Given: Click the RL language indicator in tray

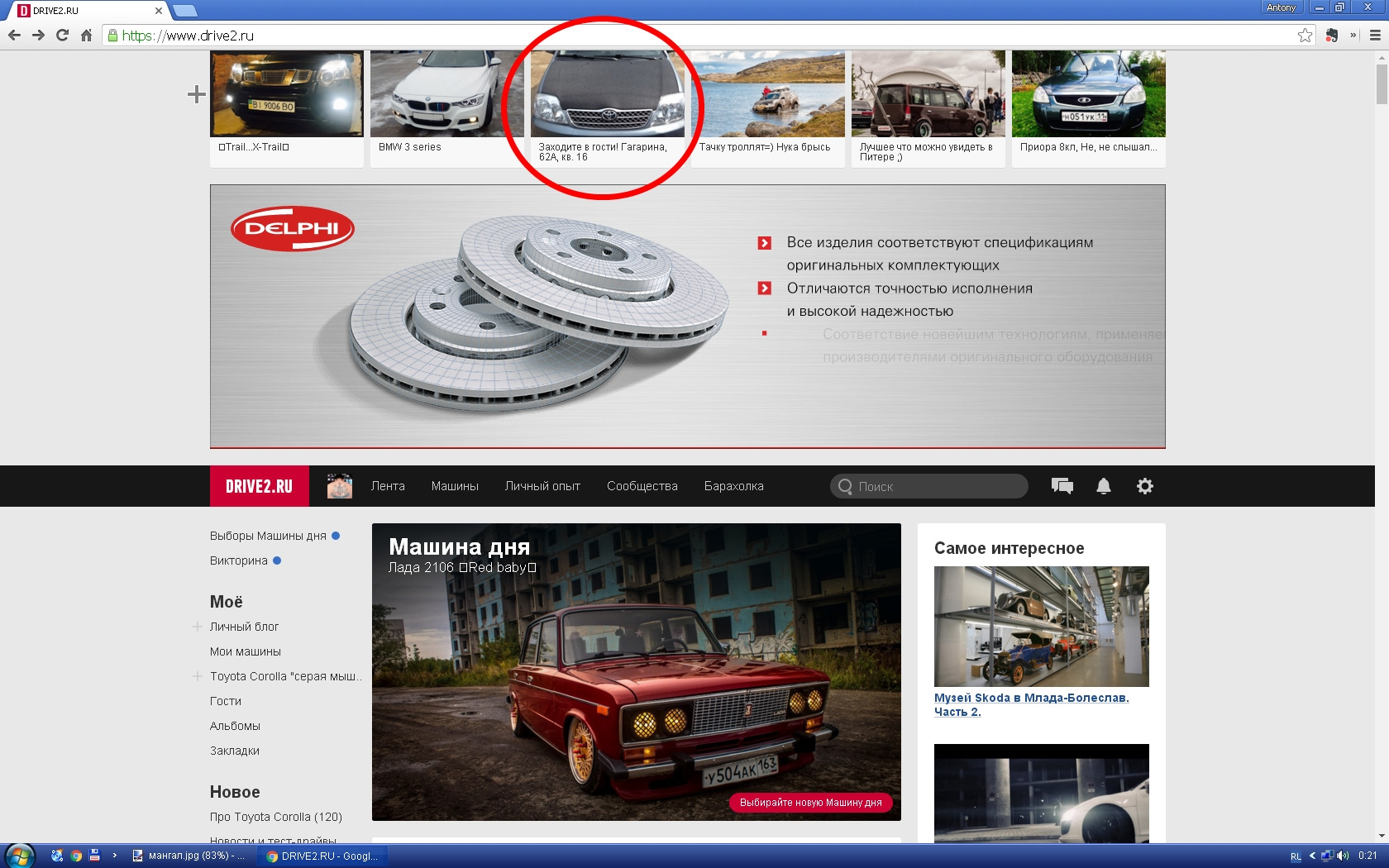Looking at the screenshot, I should click(x=1296, y=856).
